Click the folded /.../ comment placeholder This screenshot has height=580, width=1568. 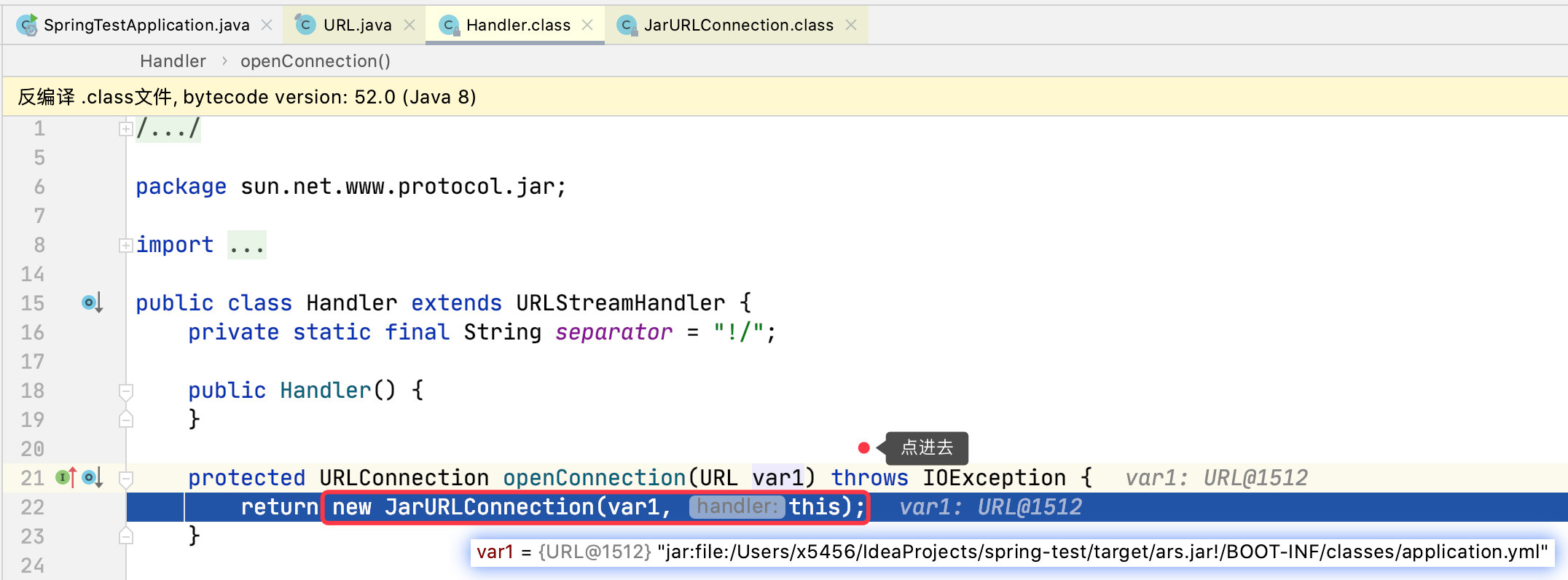[x=168, y=129]
